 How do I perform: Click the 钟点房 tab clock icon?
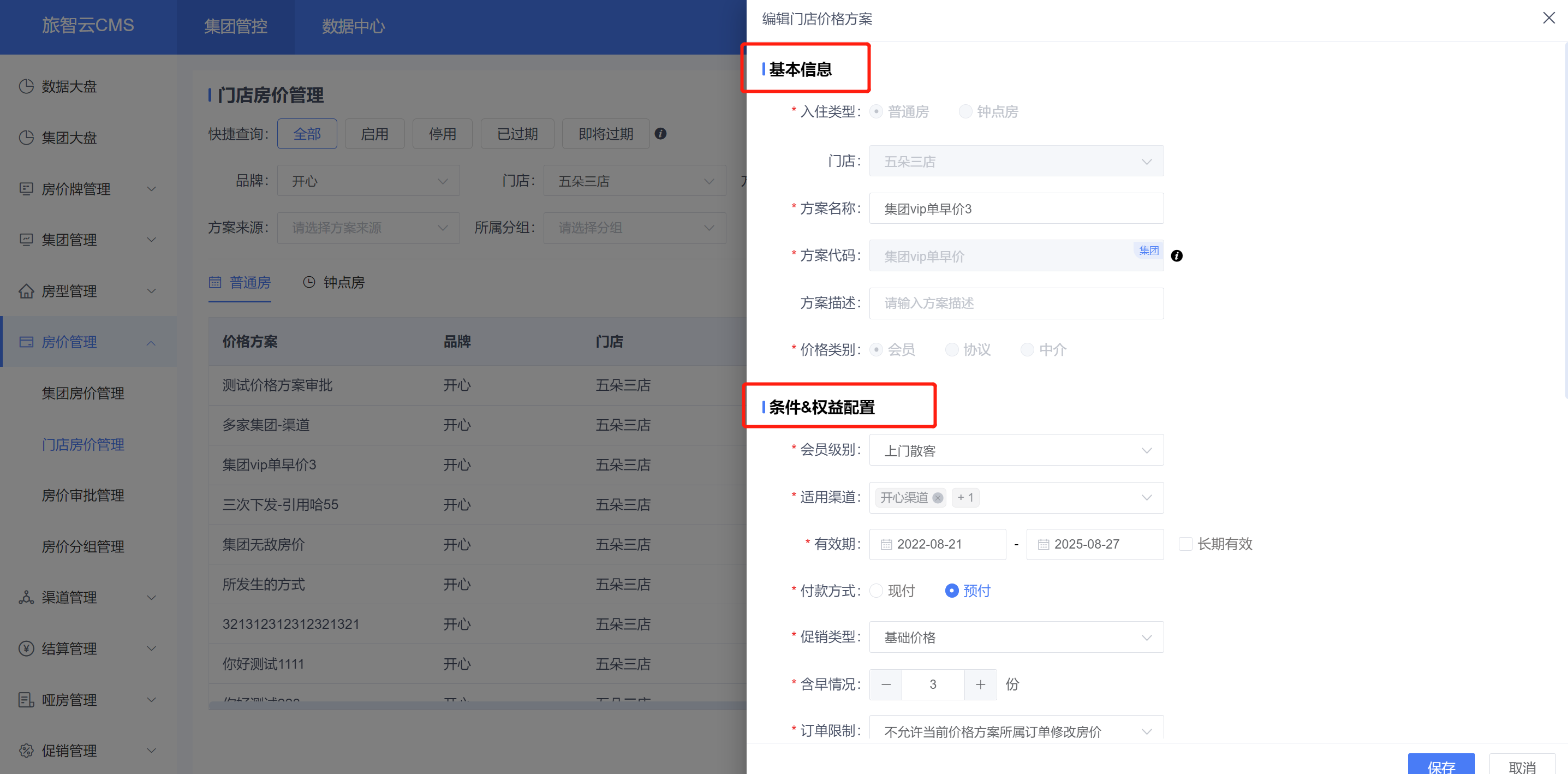click(x=309, y=282)
